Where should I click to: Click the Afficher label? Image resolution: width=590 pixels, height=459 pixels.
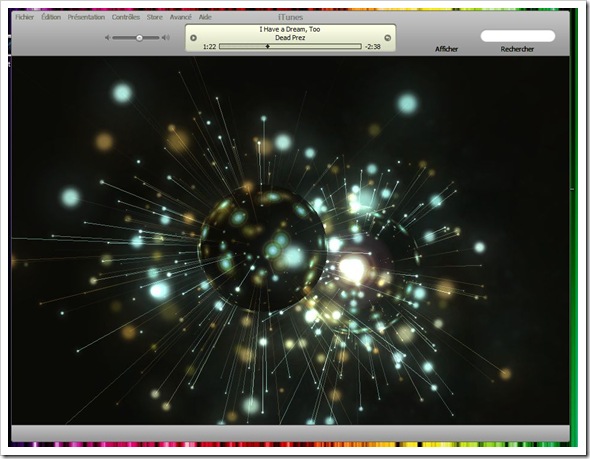pyautogui.click(x=446, y=49)
